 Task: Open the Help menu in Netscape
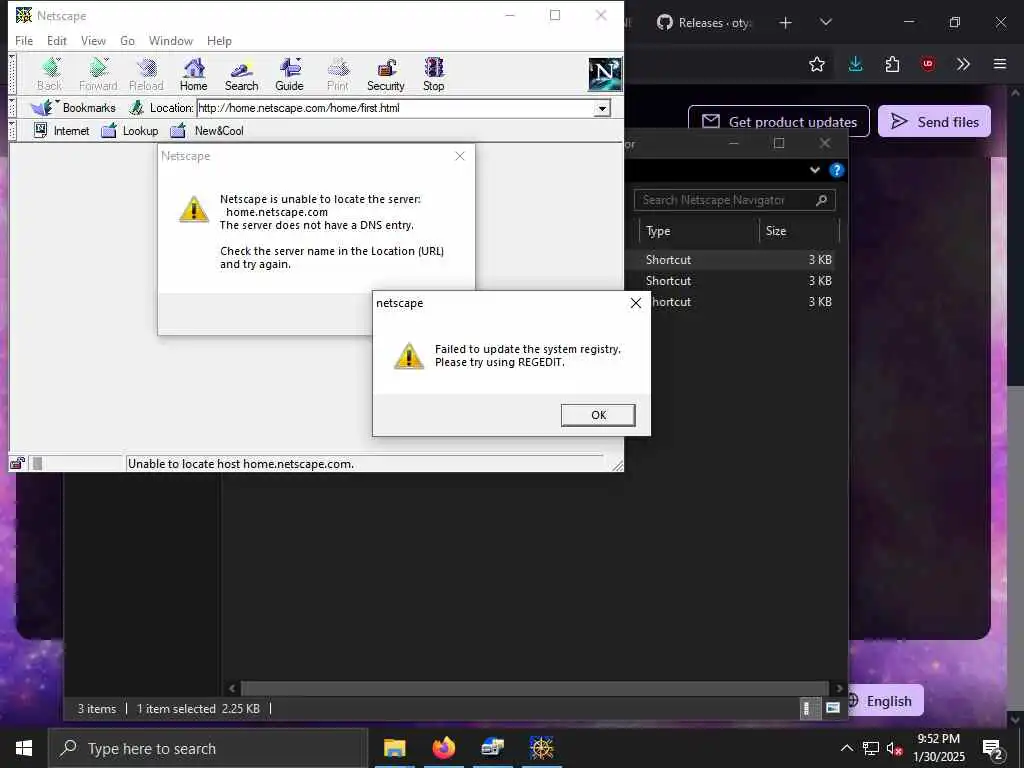pos(219,40)
